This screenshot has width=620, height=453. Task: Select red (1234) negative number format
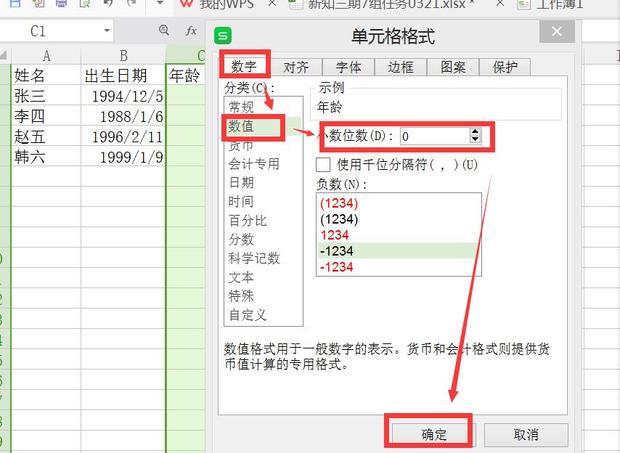336,203
